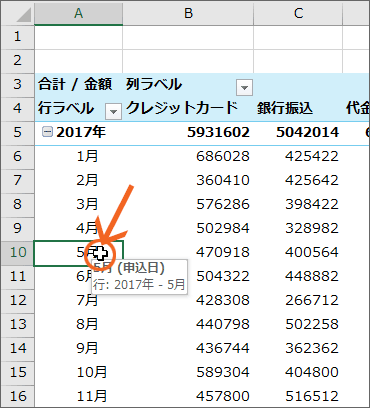The width and height of the screenshot is (370, 408).
Task: Click the 7月 row label
Action: click(x=87, y=300)
